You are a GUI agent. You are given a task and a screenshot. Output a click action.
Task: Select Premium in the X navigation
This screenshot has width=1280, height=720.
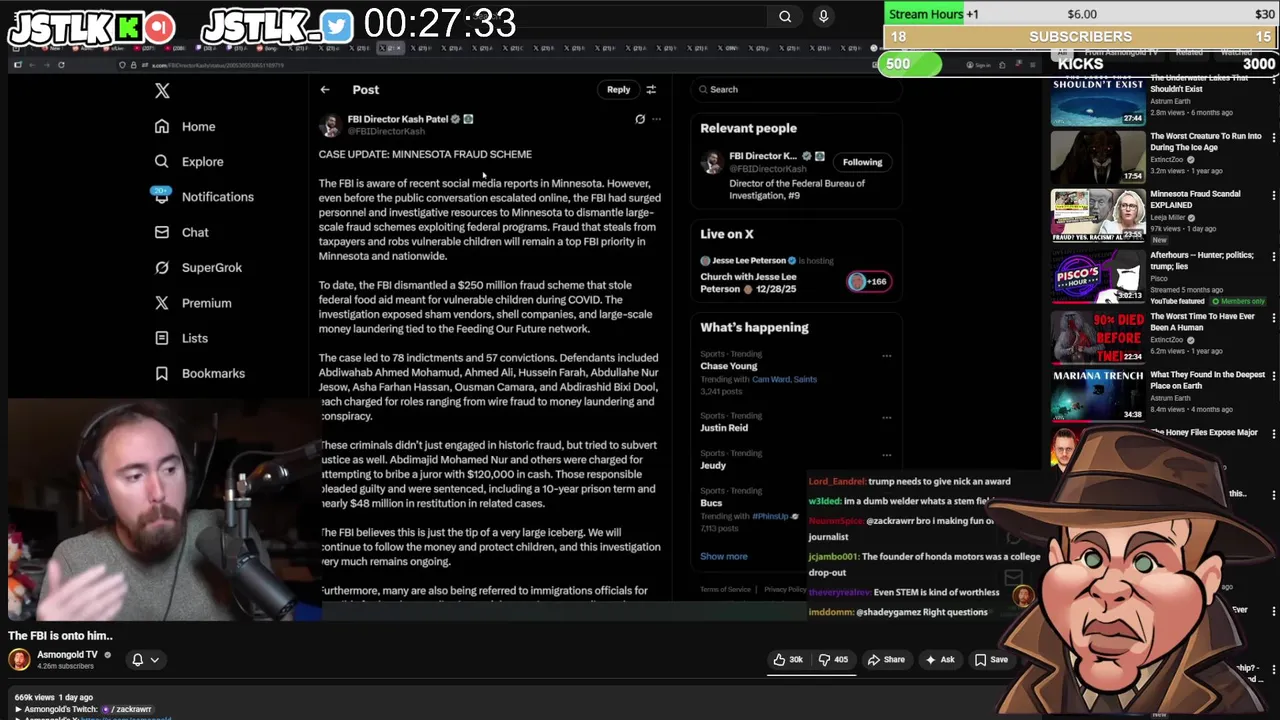[206, 303]
